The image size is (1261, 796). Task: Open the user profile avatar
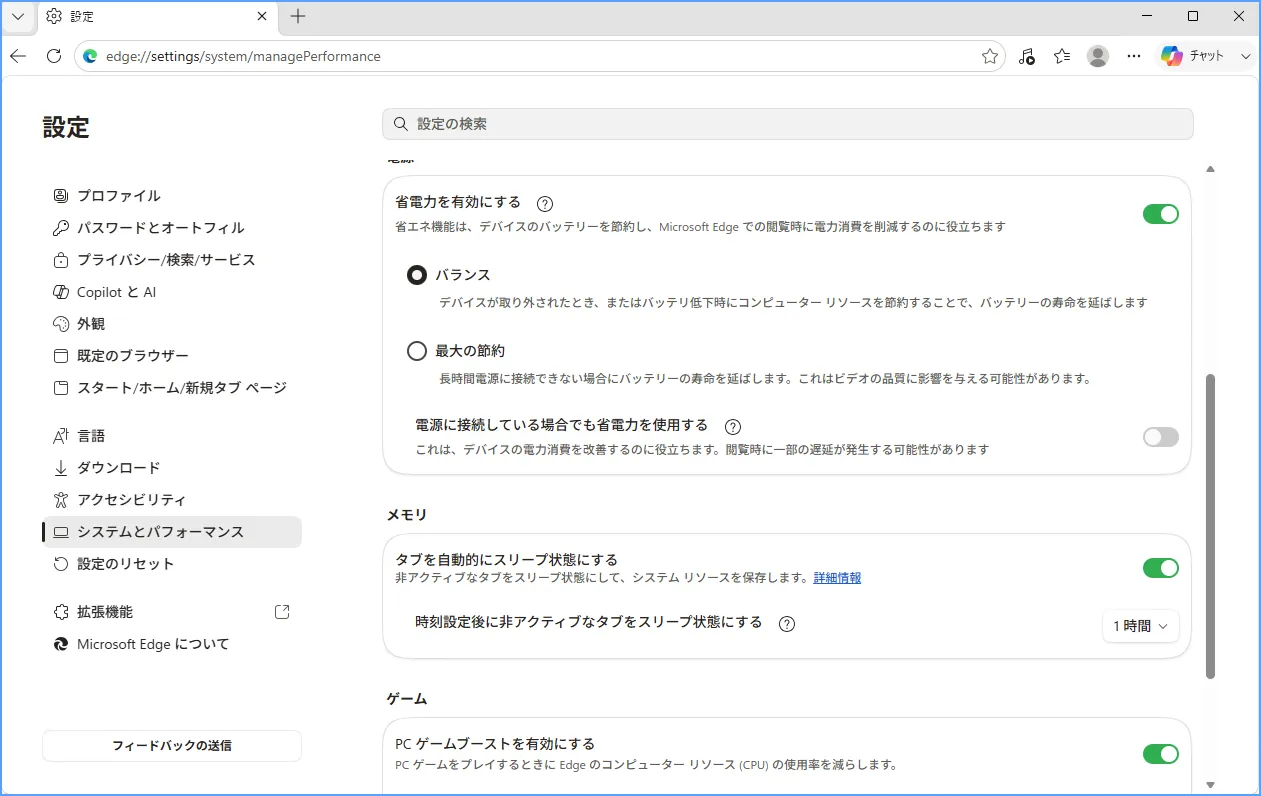click(1098, 56)
